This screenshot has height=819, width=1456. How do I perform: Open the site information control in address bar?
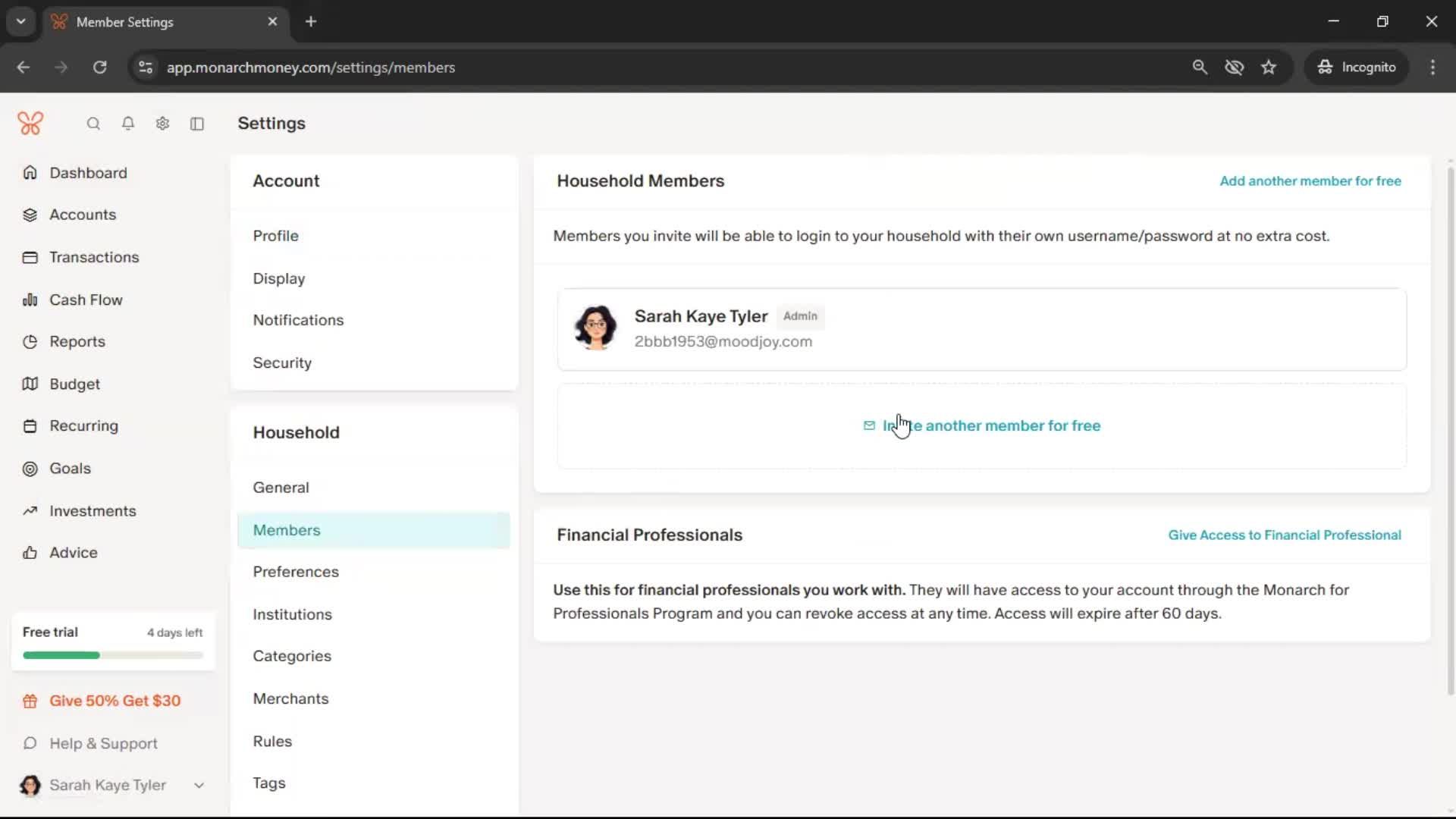146,67
